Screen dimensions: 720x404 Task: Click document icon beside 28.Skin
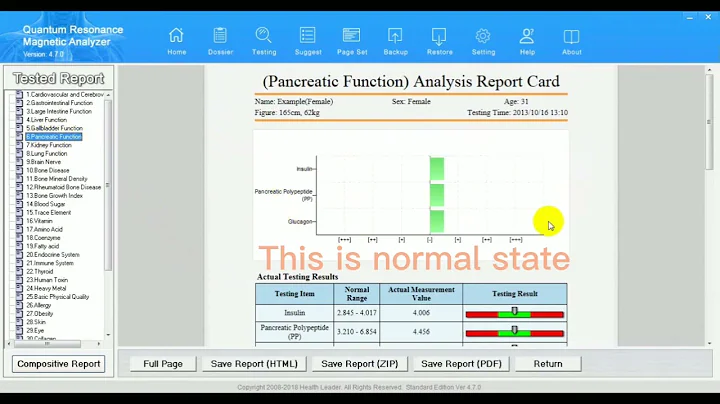click(19, 322)
